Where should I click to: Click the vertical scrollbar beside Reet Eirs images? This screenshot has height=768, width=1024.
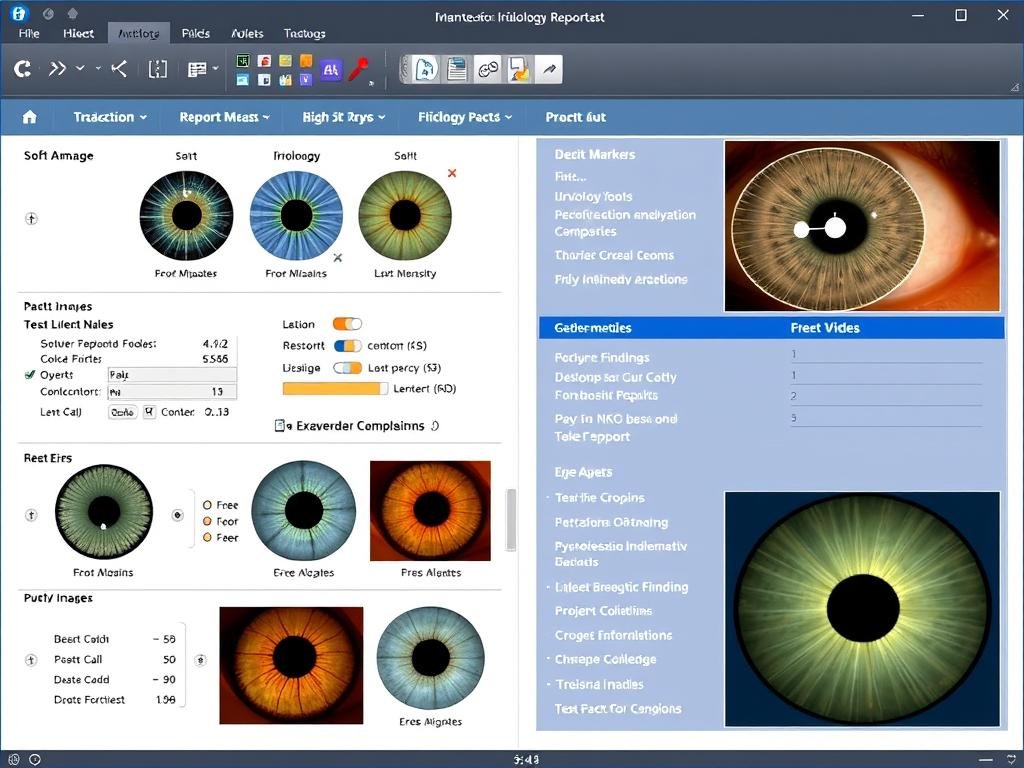pyautogui.click(x=511, y=520)
